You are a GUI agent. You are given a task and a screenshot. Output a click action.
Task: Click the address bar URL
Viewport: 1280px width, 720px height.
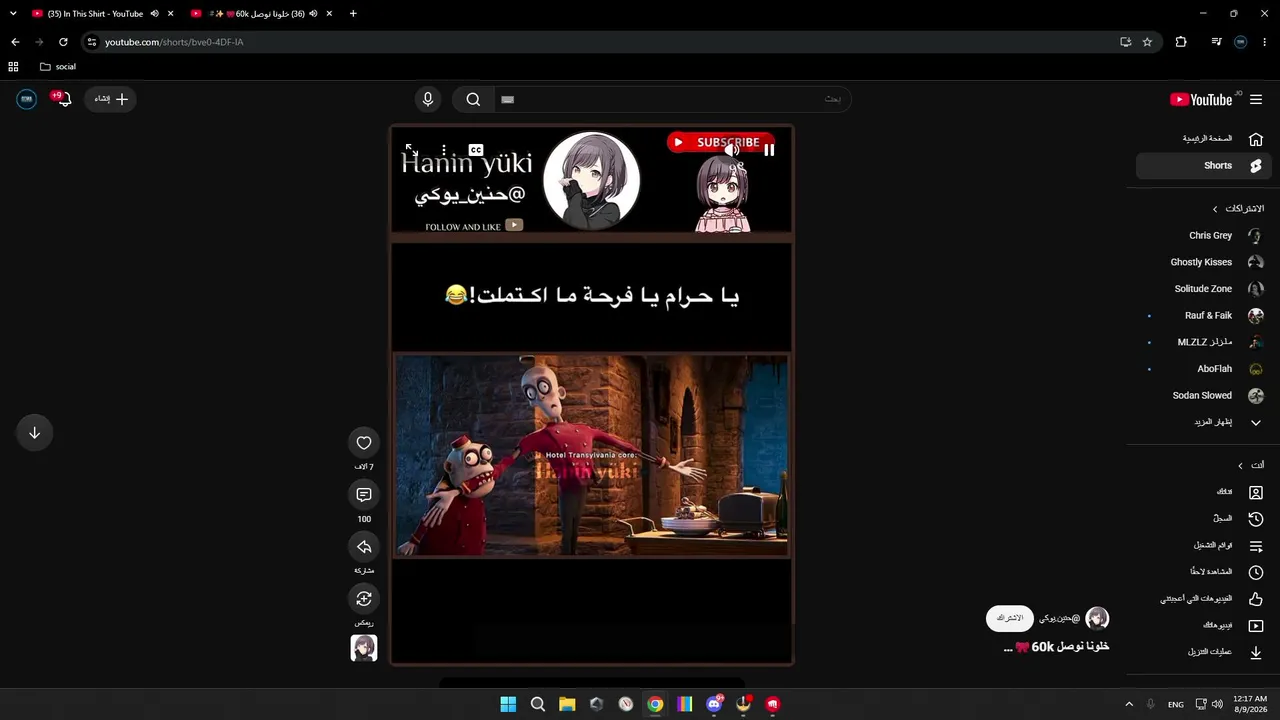(x=174, y=42)
